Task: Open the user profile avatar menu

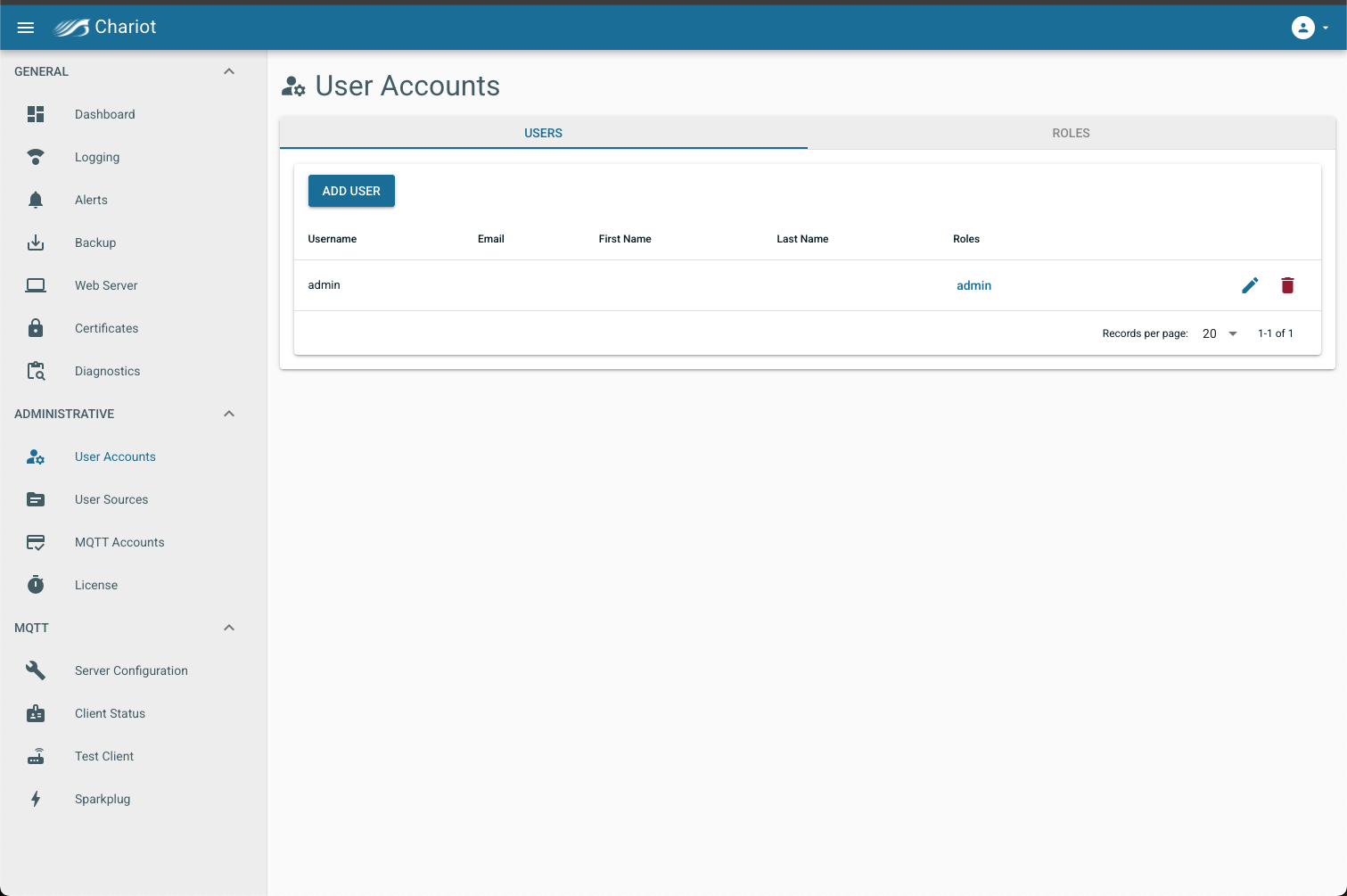Action: pos(1302,28)
